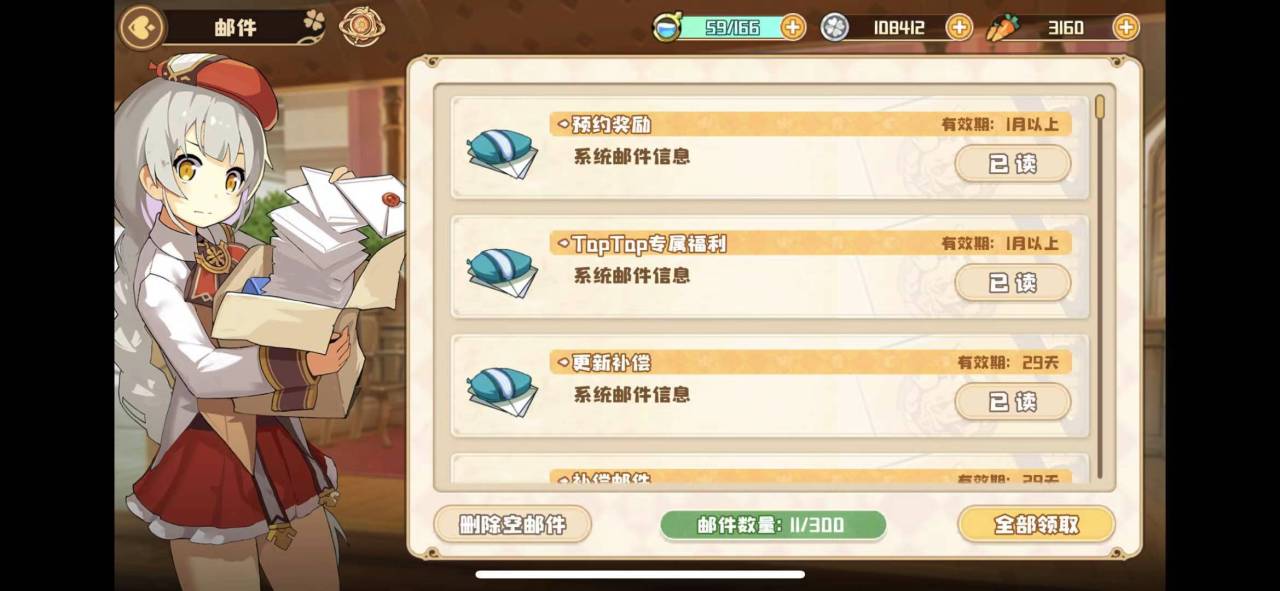Open the envelope icon of 预约奖励 mail
Image resolution: width=1280 pixels, height=591 pixels.
[502, 155]
